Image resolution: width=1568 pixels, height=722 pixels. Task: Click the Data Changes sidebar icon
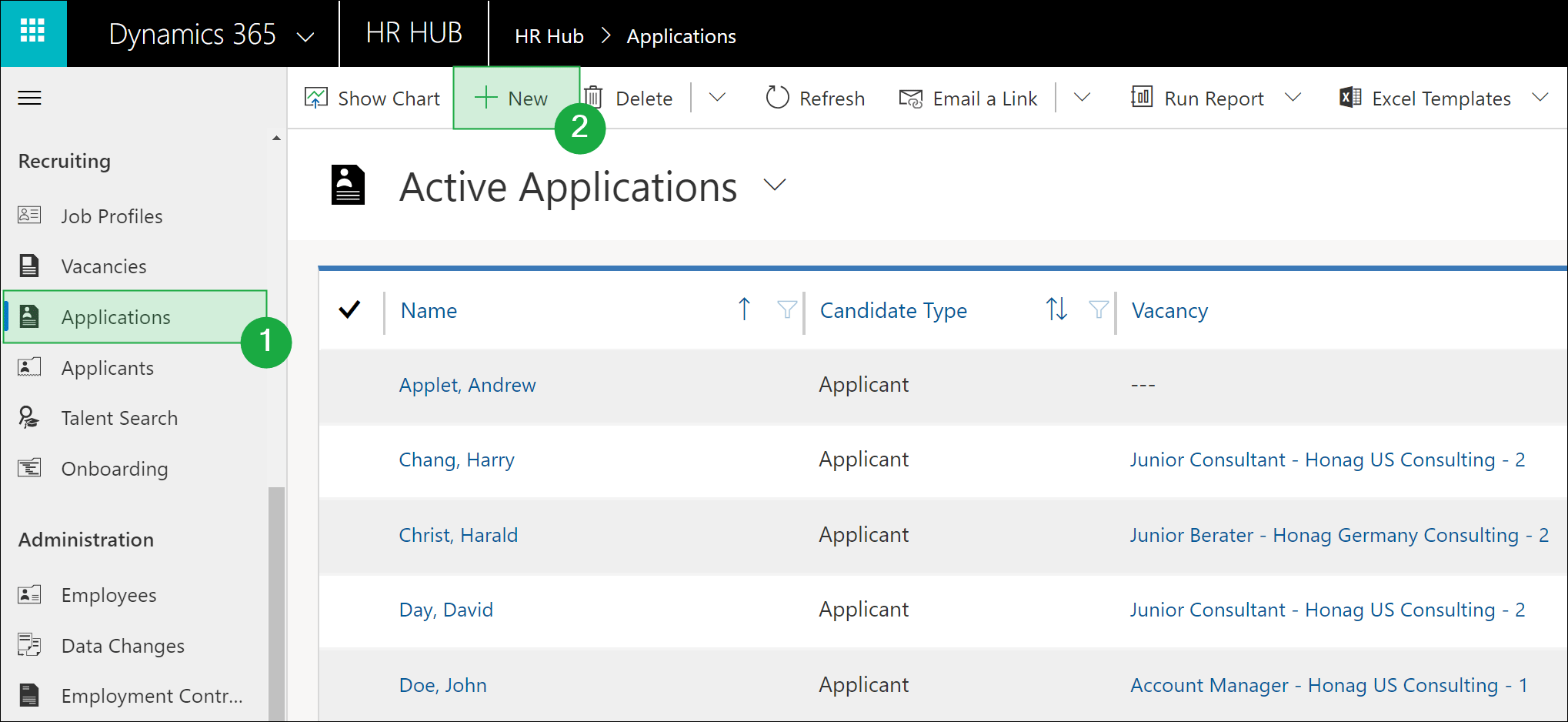point(29,644)
